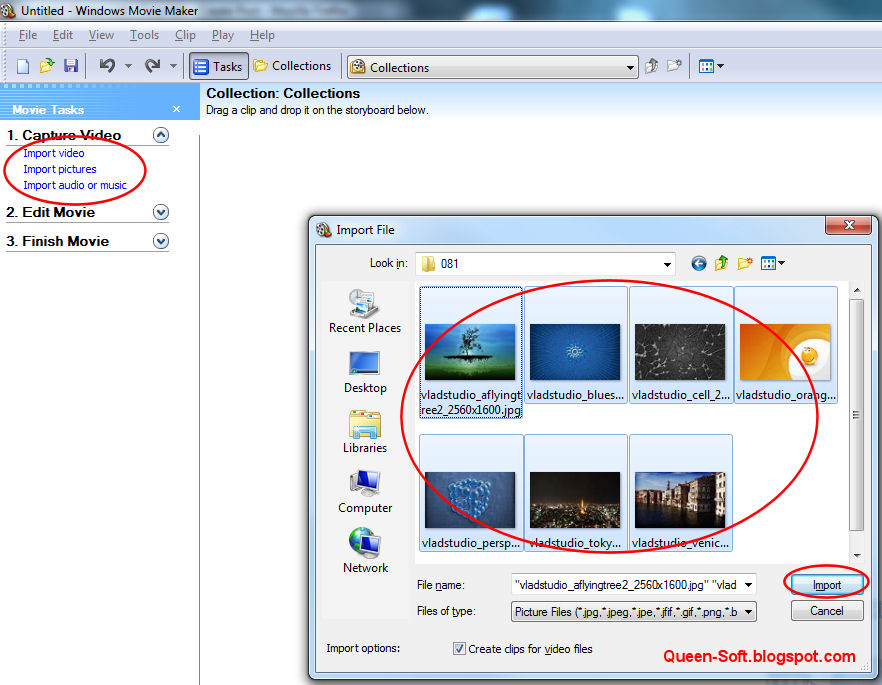Show the Collections pane button
This screenshot has height=685, width=882.
(292, 66)
